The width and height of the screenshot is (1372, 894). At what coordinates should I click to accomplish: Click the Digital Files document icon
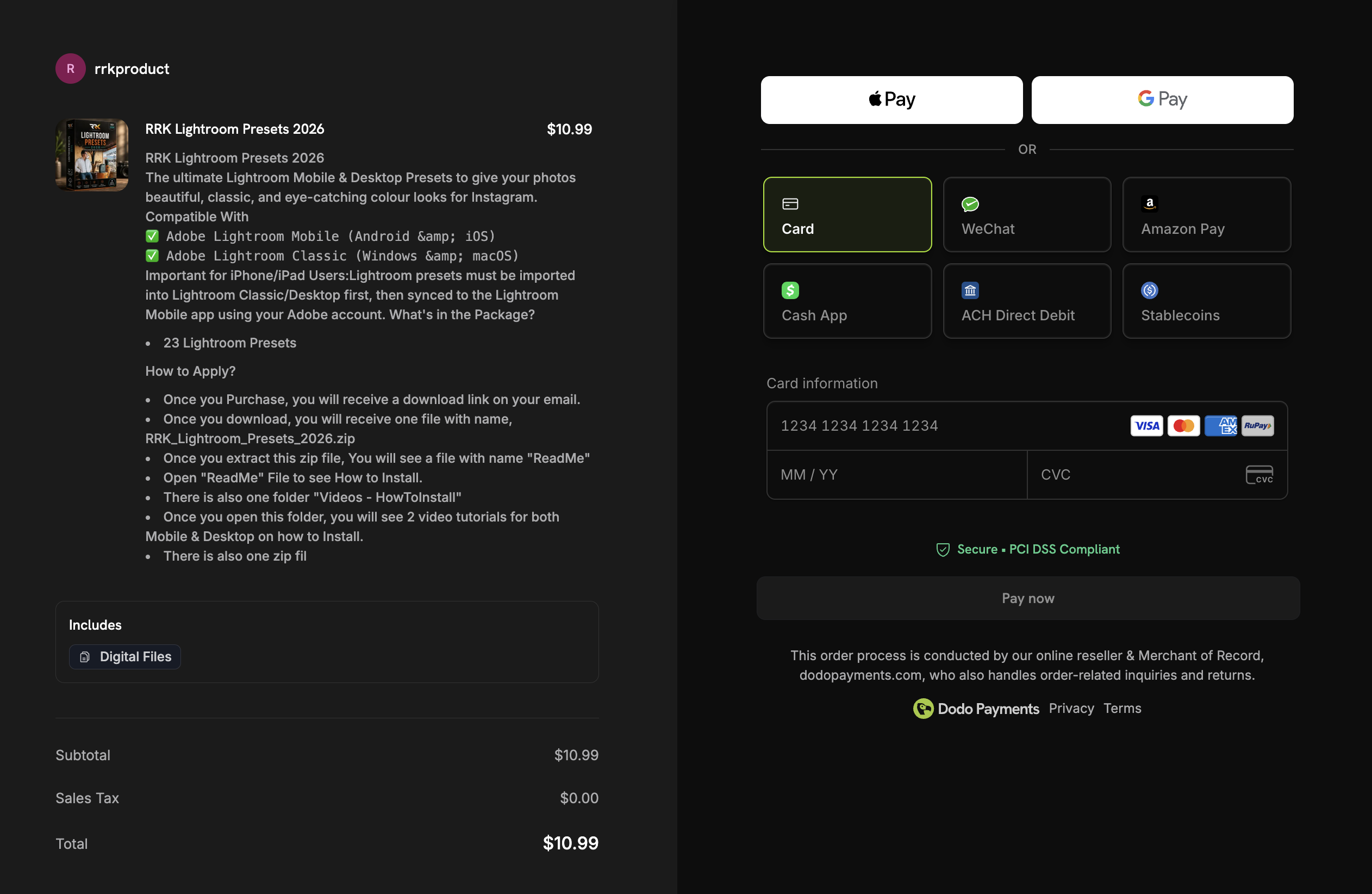(85, 657)
